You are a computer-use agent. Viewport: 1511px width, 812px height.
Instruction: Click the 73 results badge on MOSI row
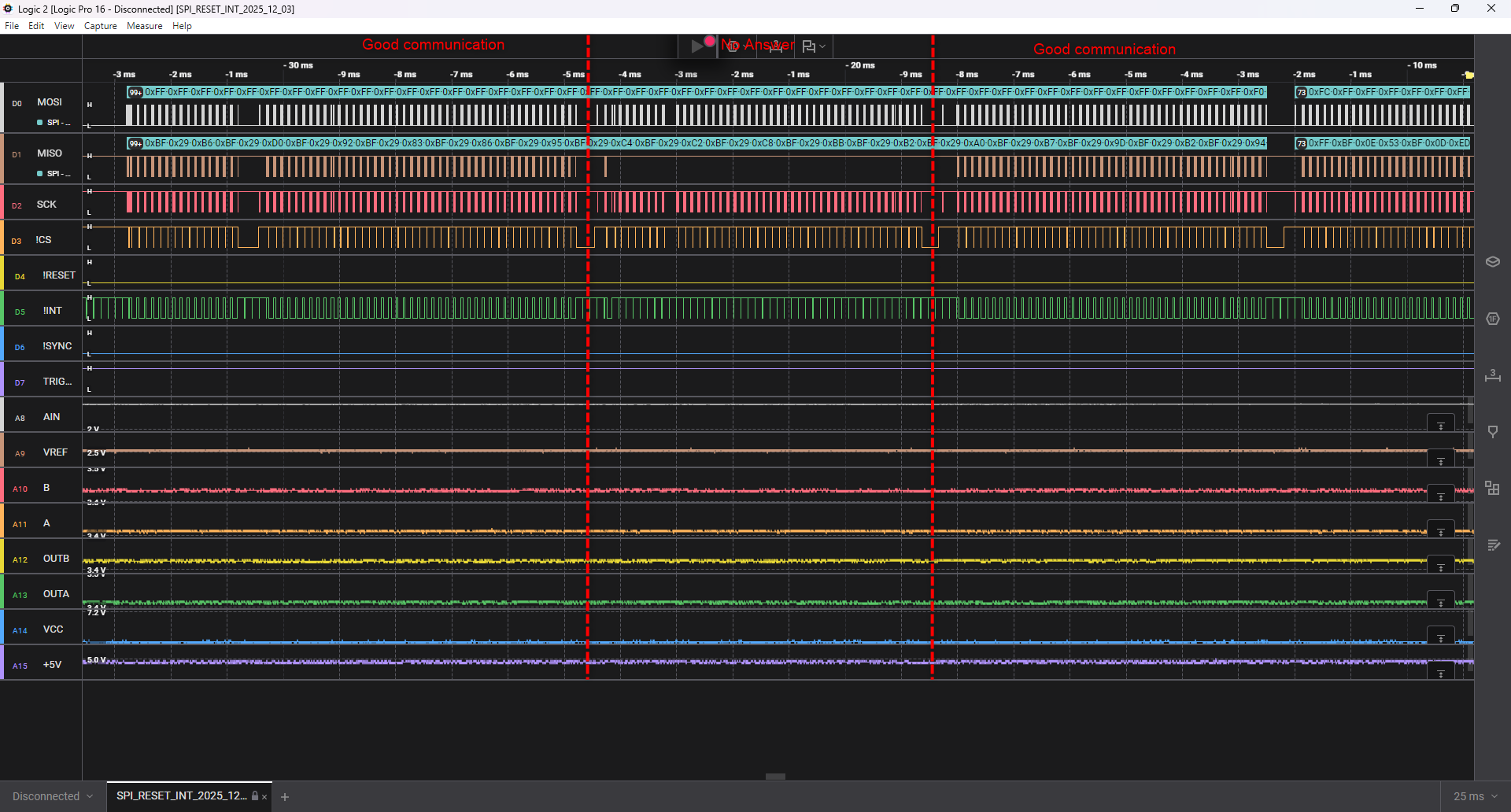coord(1302,92)
